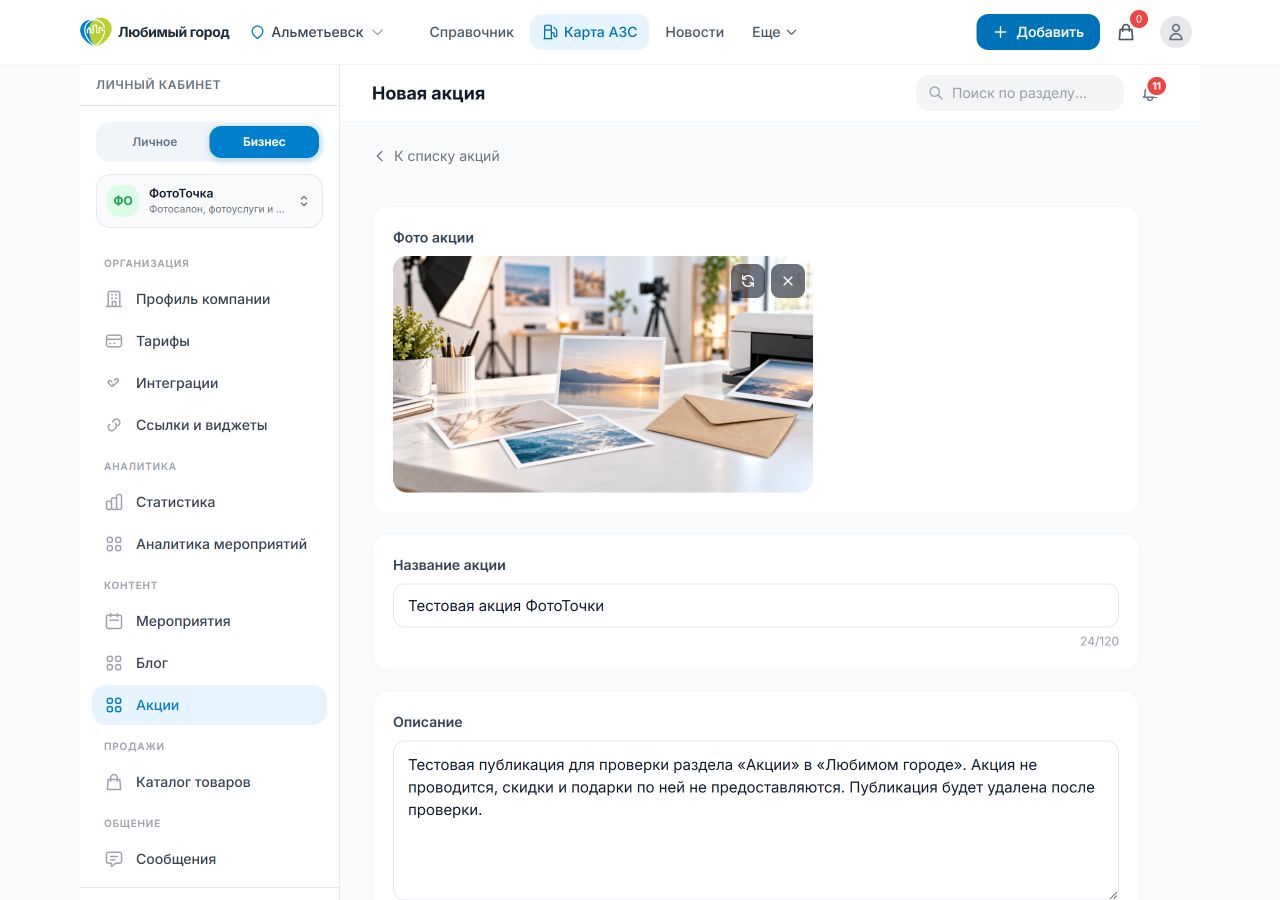The height and width of the screenshot is (900, 1280).
Task: Open Справочник in top navigation
Action: click(x=471, y=32)
